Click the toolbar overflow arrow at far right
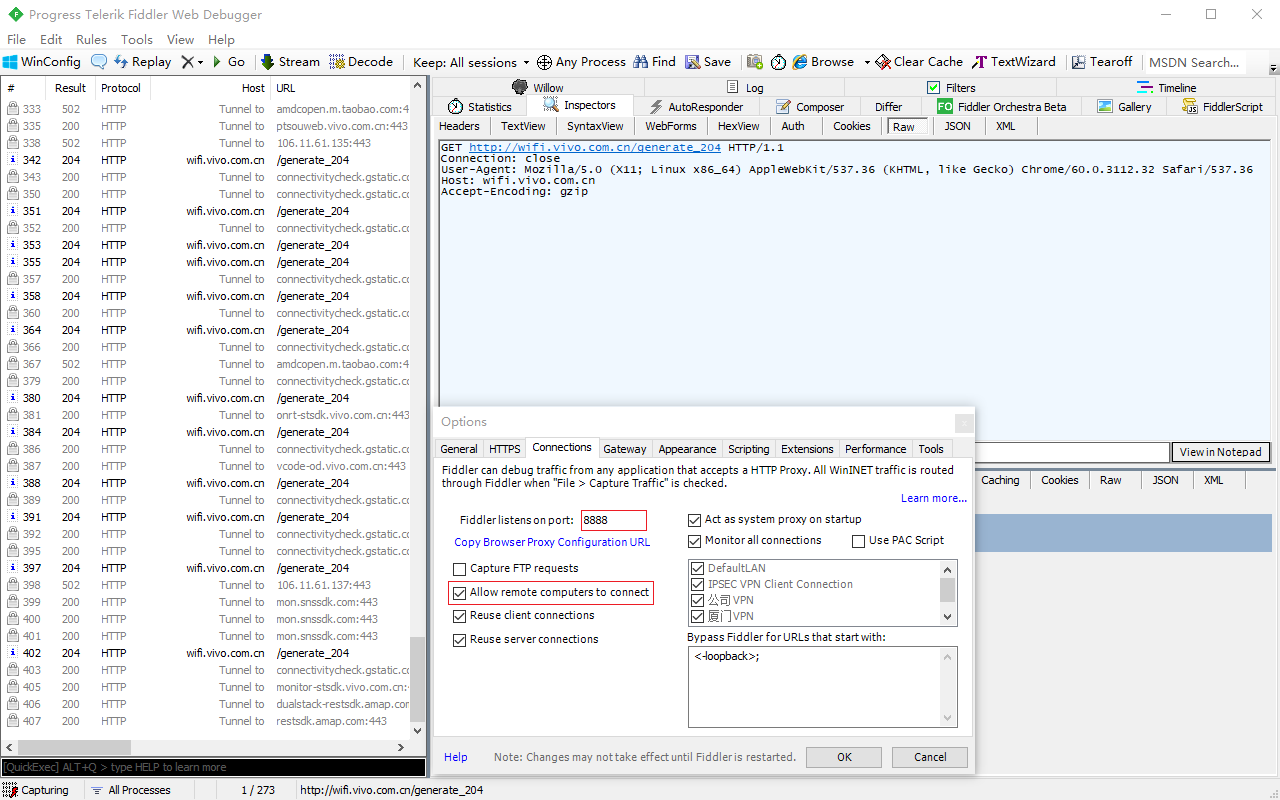1280x800 pixels. (x=1274, y=69)
